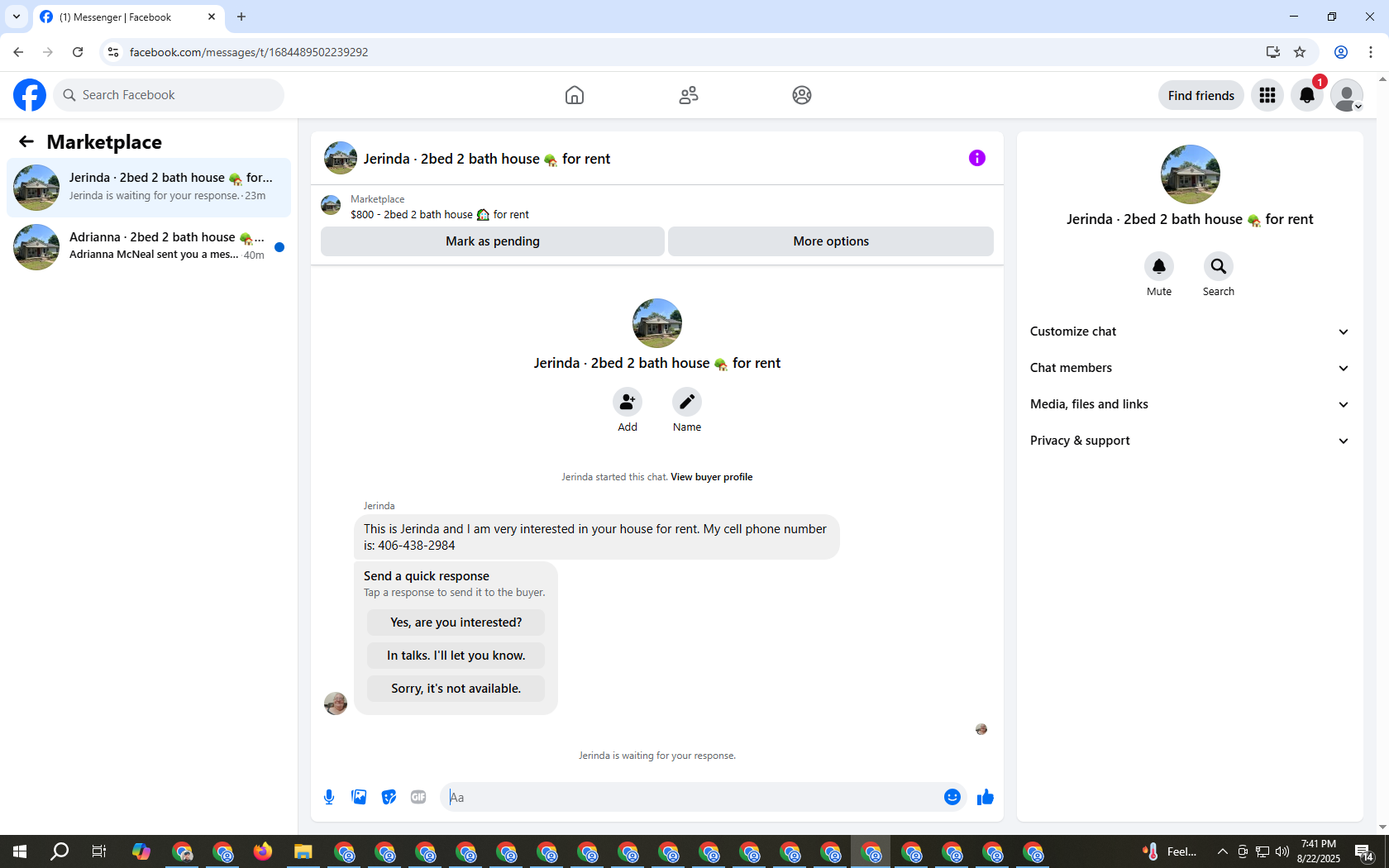Open Windows taskbar search
The height and width of the screenshot is (868, 1389).
tap(60, 851)
